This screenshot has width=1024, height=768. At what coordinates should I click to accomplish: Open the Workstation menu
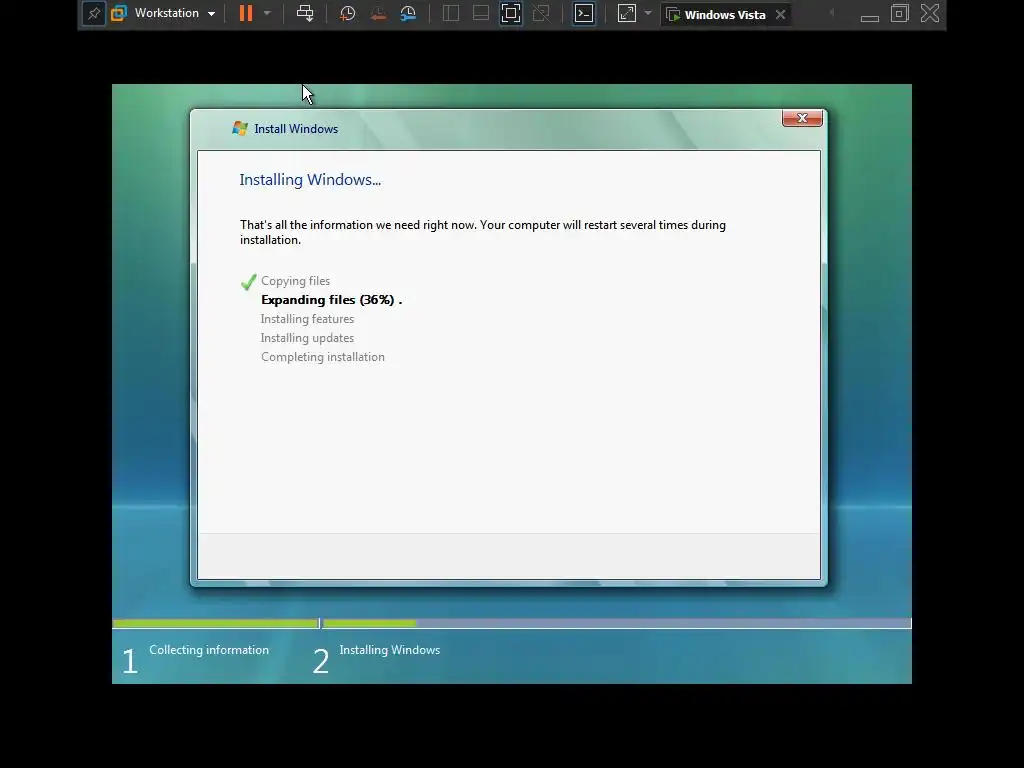(175, 13)
